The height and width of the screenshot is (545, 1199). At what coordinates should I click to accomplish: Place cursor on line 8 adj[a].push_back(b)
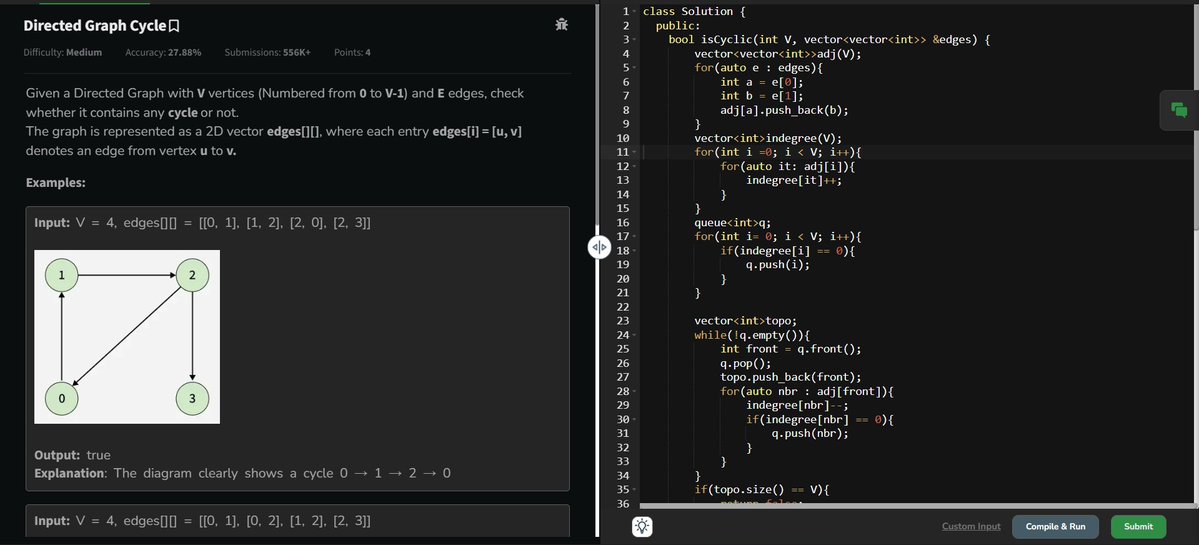click(785, 110)
